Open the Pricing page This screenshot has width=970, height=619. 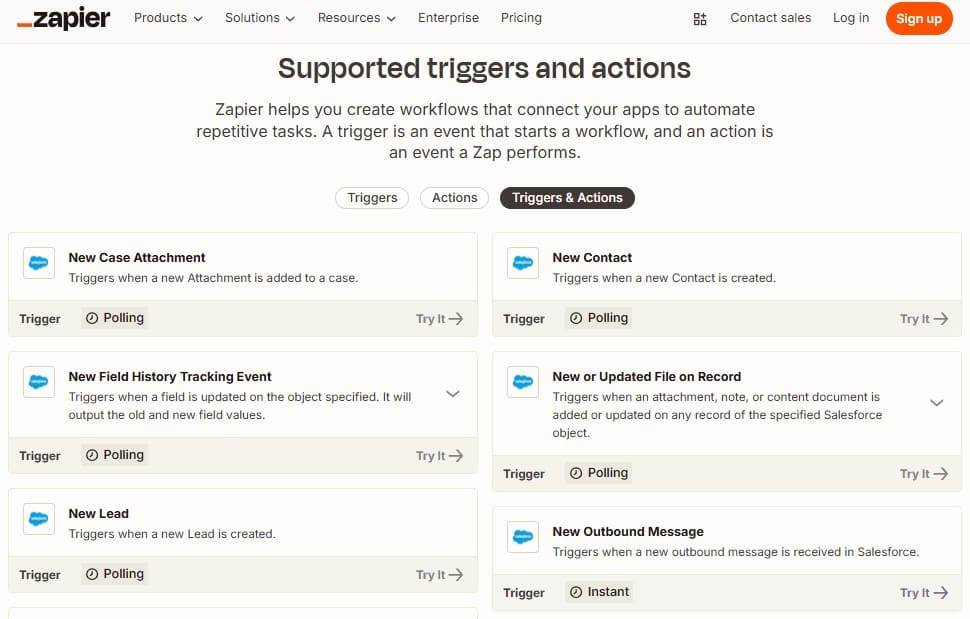point(521,18)
